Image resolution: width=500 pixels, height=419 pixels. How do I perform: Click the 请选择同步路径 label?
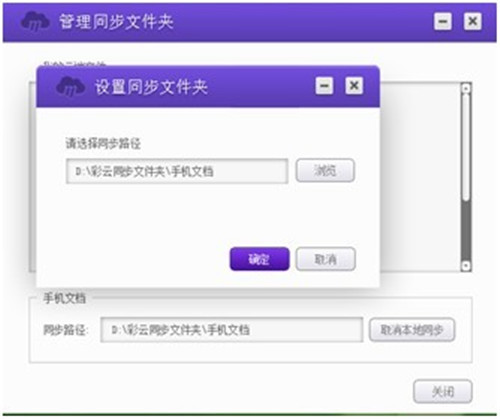pyautogui.click(x=103, y=144)
